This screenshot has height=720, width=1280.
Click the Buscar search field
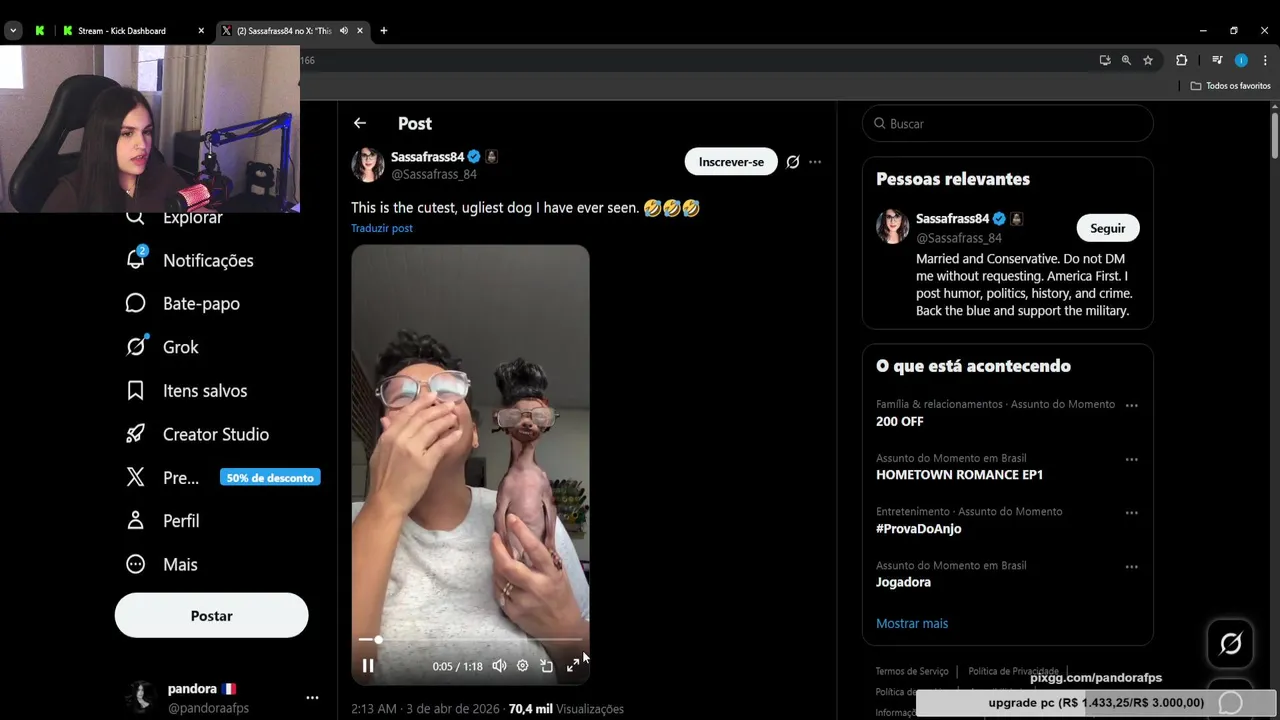click(1007, 123)
